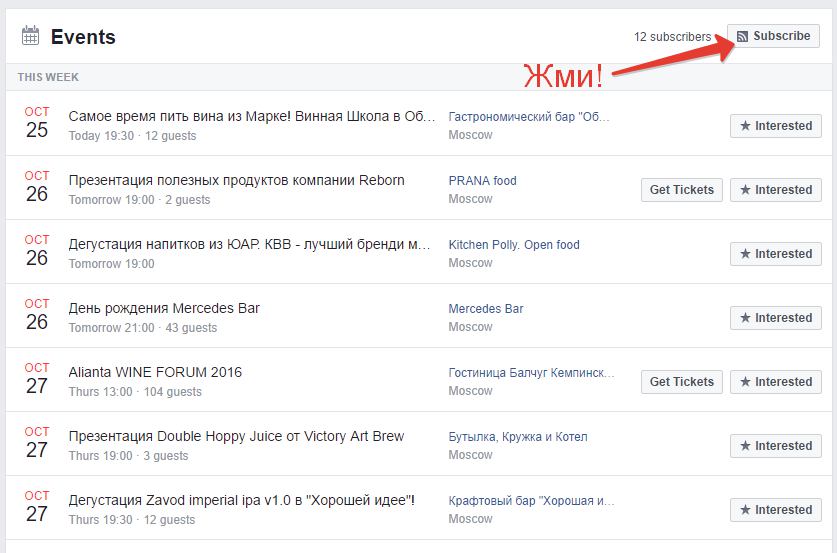Screen dimensions: 837x553
Task: Open event Alianta WINE FORUM 2016
Action: (155, 372)
